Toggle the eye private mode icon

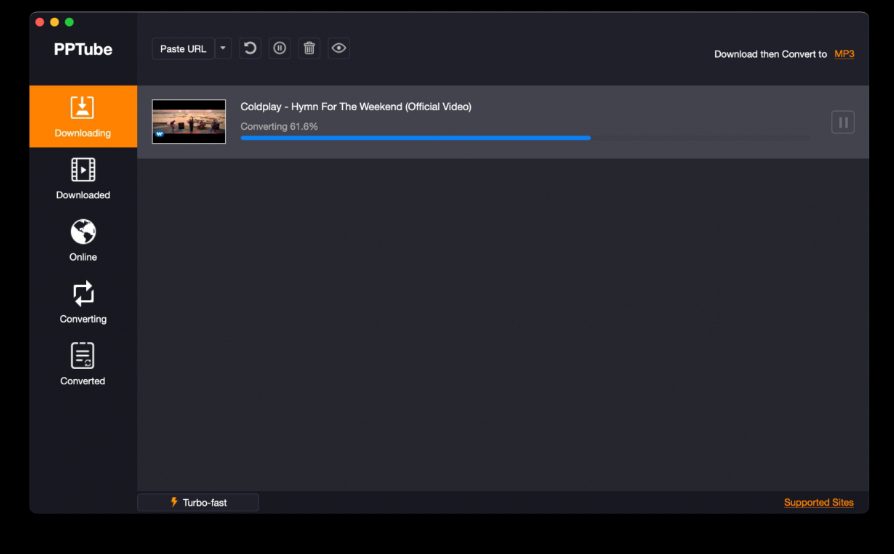pos(339,48)
